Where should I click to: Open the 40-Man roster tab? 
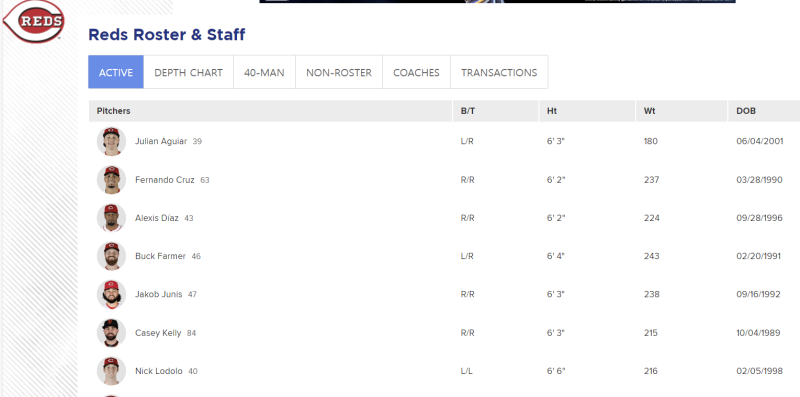pyautogui.click(x=264, y=72)
